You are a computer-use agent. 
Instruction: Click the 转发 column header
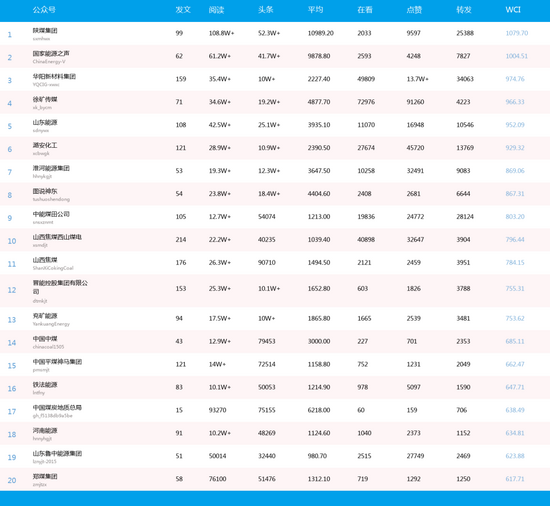pos(464,10)
